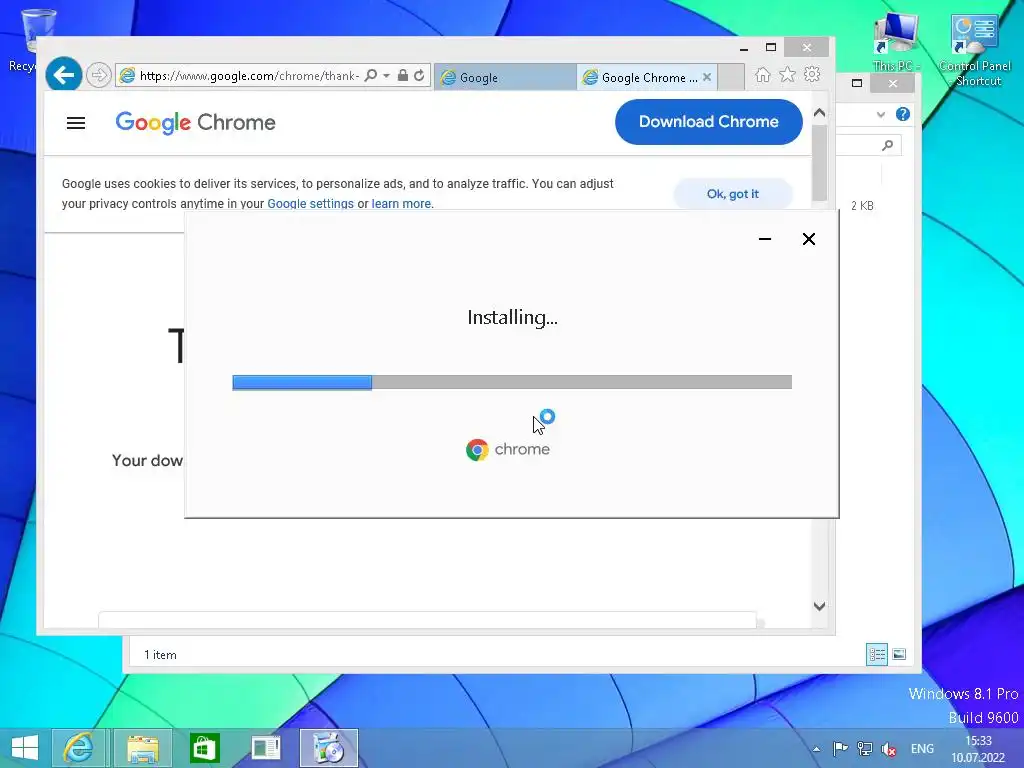Image resolution: width=1024 pixels, height=768 pixels.
Task: Open the Windows Store taskbar icon
Action: [x=204, y=748]
